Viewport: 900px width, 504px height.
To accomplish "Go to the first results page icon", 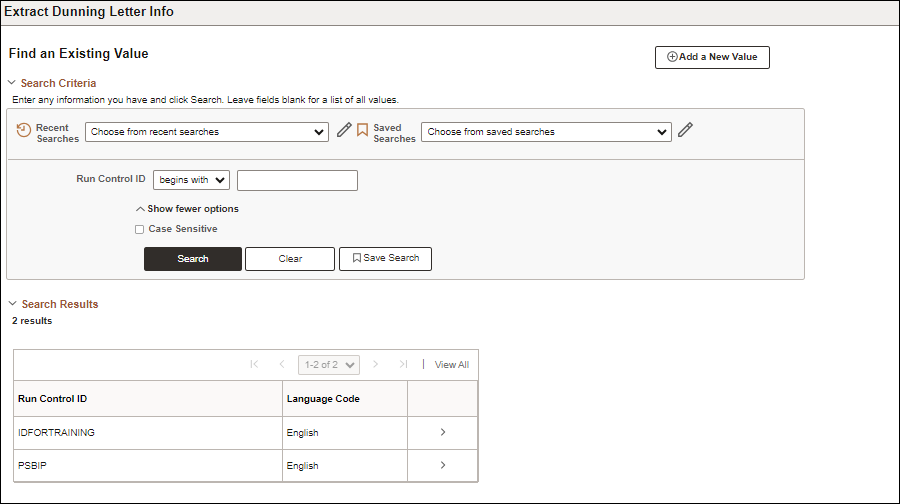I will (x=254, y=364).
